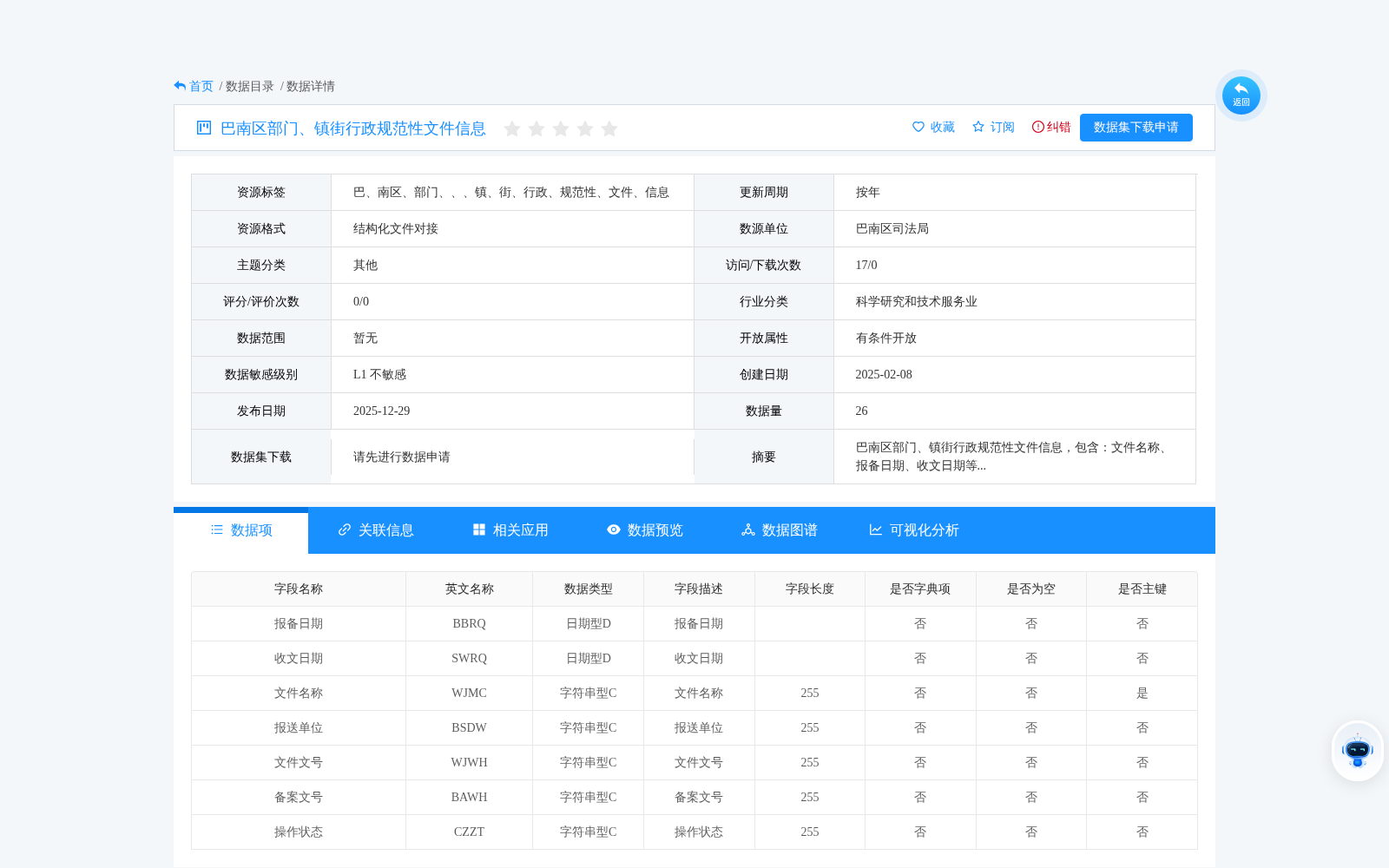1389x868 pixels.
Task: Rate five stars on the dataset
Action: pyautogui.click(x=609, y=128)
